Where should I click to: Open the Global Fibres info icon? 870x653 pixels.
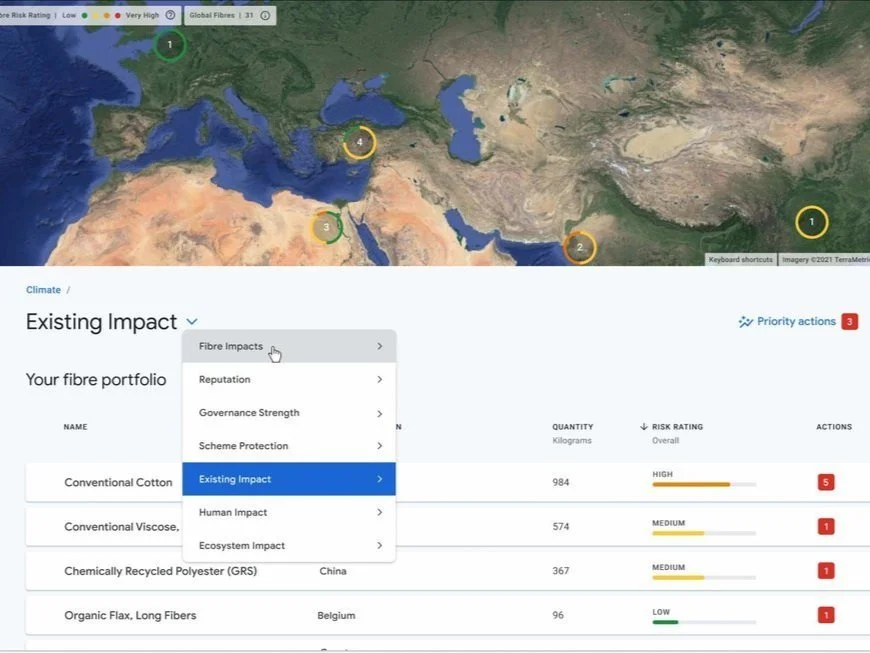265,16
